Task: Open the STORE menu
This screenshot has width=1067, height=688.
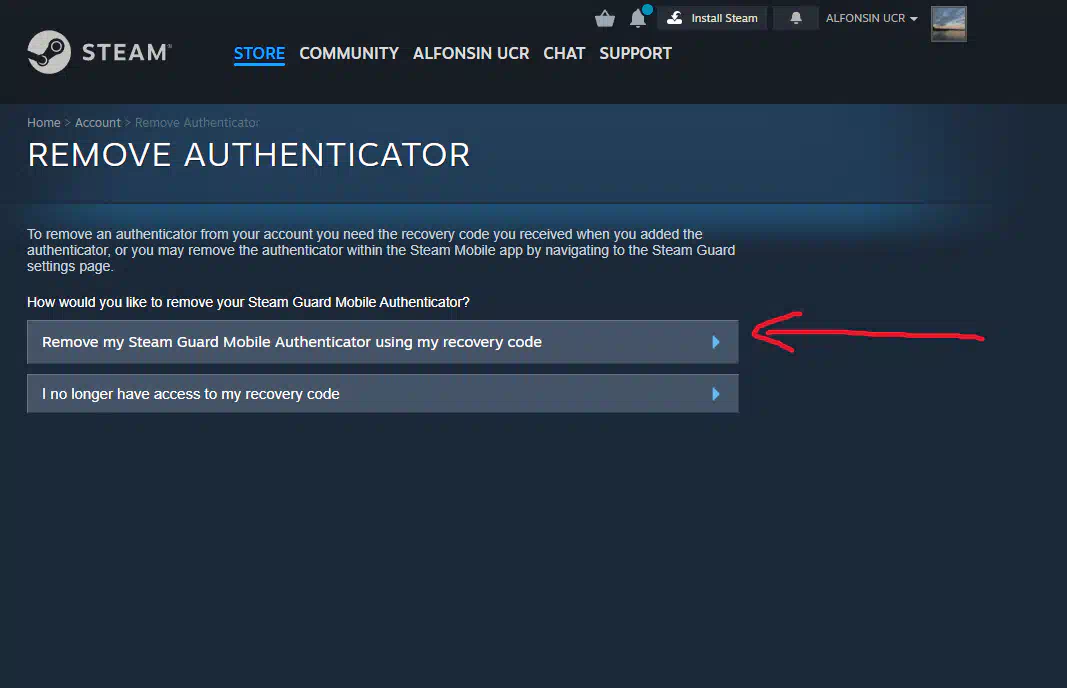Action: coord(259,53)
